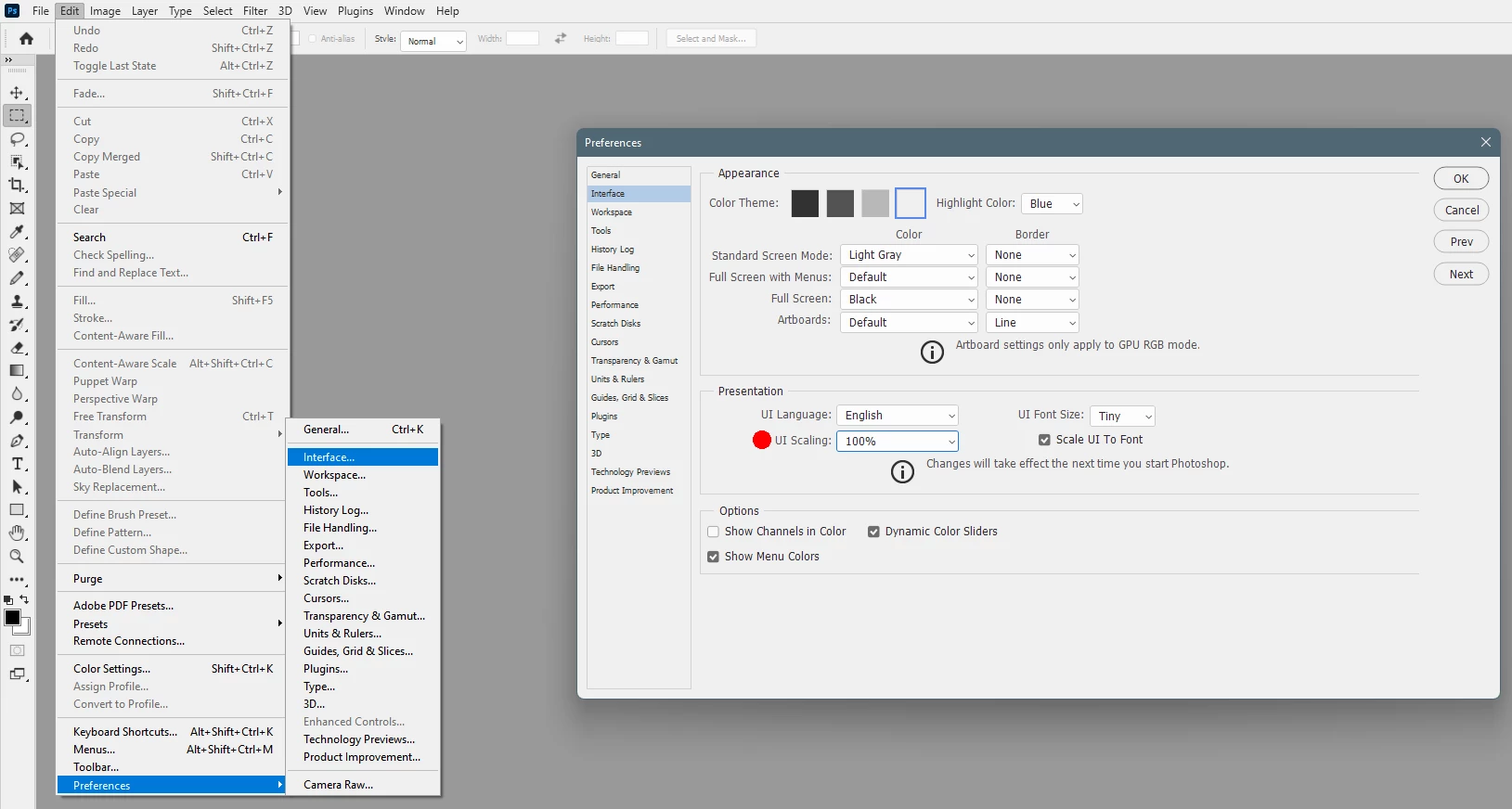Select the Dodge tool
This screenshot has width=1512, height=809.
(x=17, y=417)
